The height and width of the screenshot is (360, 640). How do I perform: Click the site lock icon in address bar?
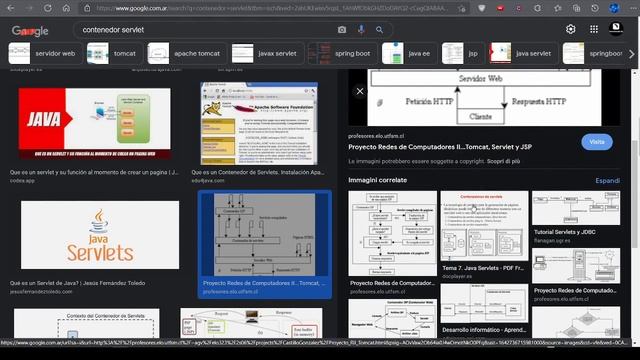(x=87, y=8)
